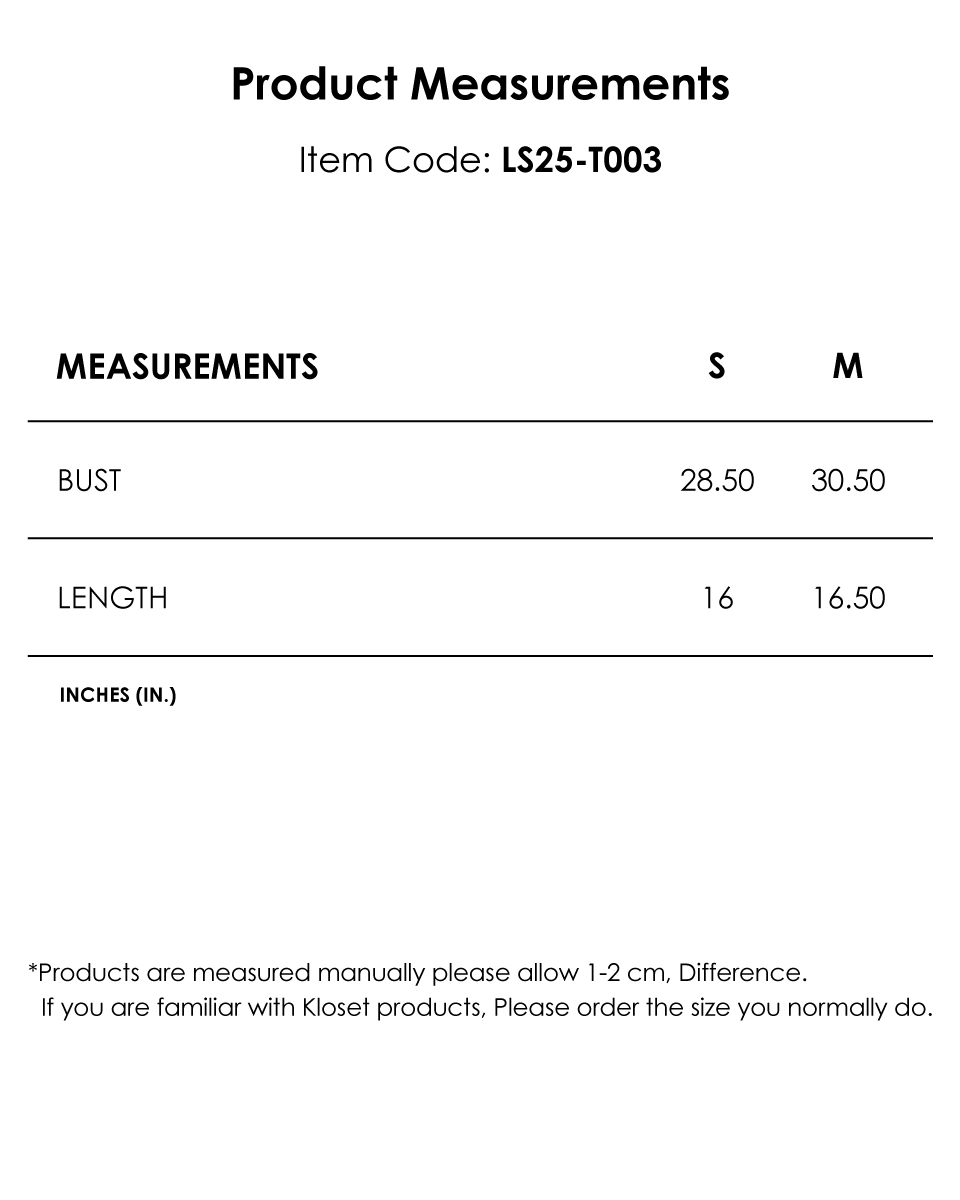Screen dimensions: 960x1200
Task: Click the measured manually disclaimer line
Action: pyautogui.click(x=418, y=973)
